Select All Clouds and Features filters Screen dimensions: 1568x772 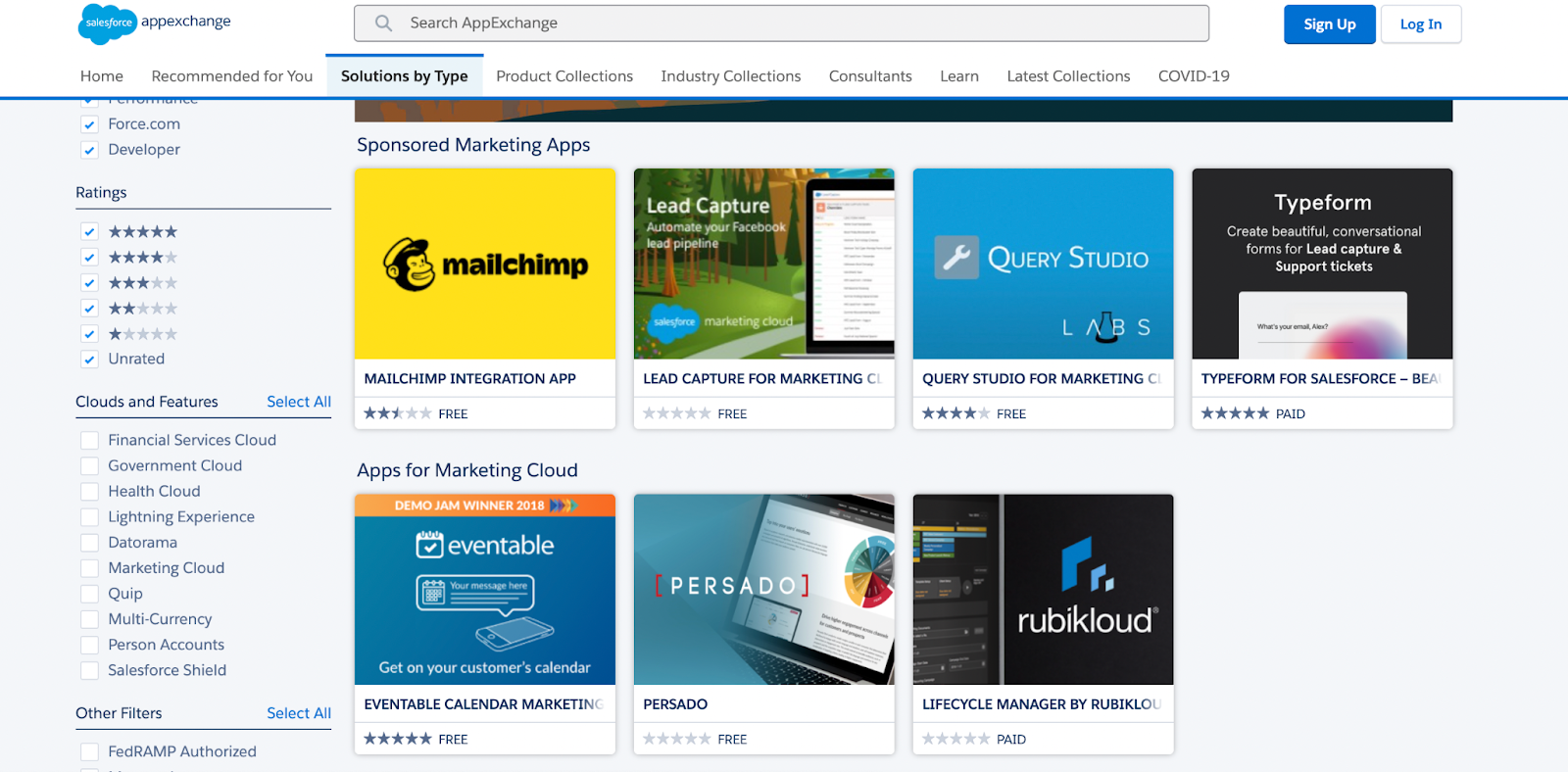(299, 402)
